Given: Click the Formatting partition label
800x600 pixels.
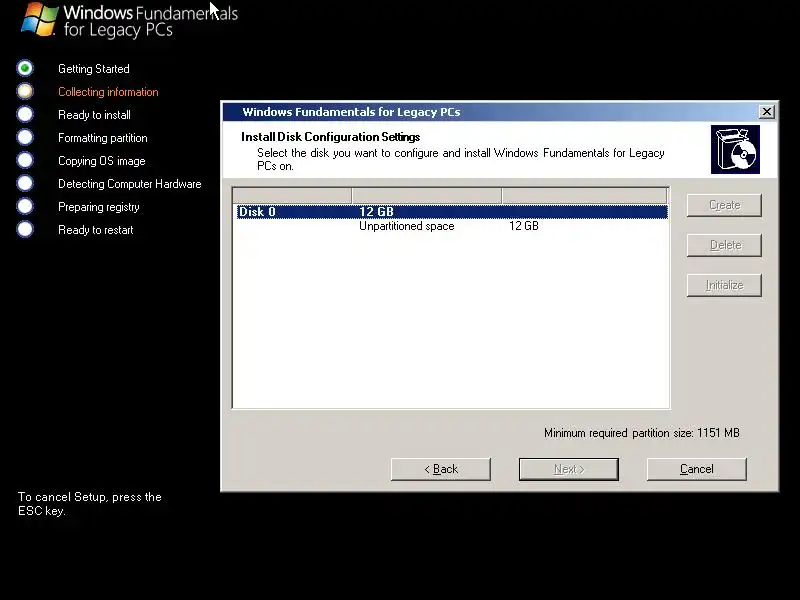Looking at the screenshot, I should click(x=103, y=138).
